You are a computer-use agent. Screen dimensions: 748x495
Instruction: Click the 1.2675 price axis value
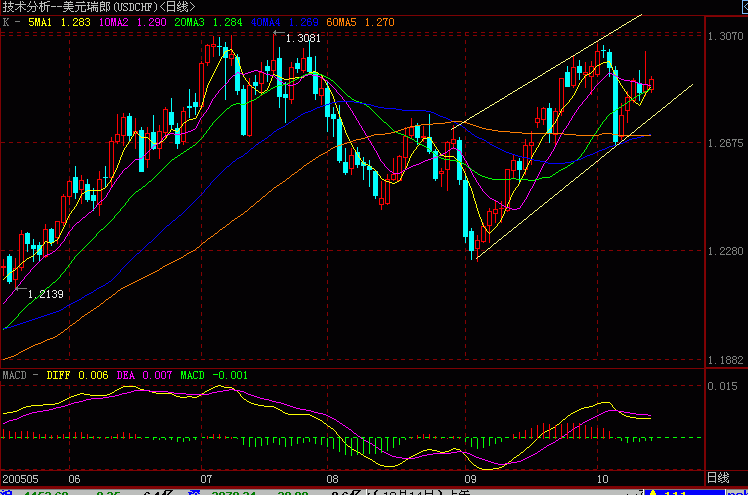725,143
